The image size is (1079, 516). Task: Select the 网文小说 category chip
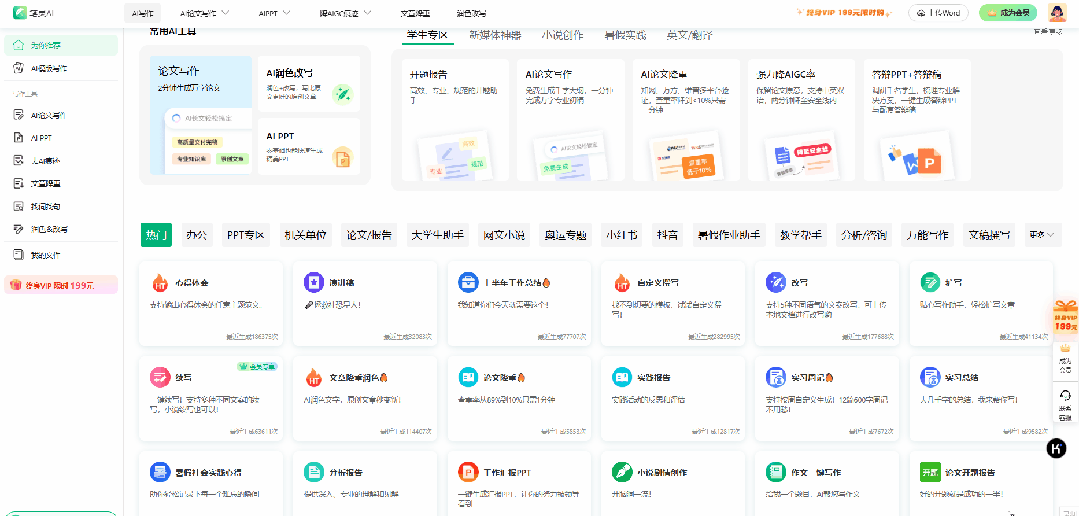point(503,235)
